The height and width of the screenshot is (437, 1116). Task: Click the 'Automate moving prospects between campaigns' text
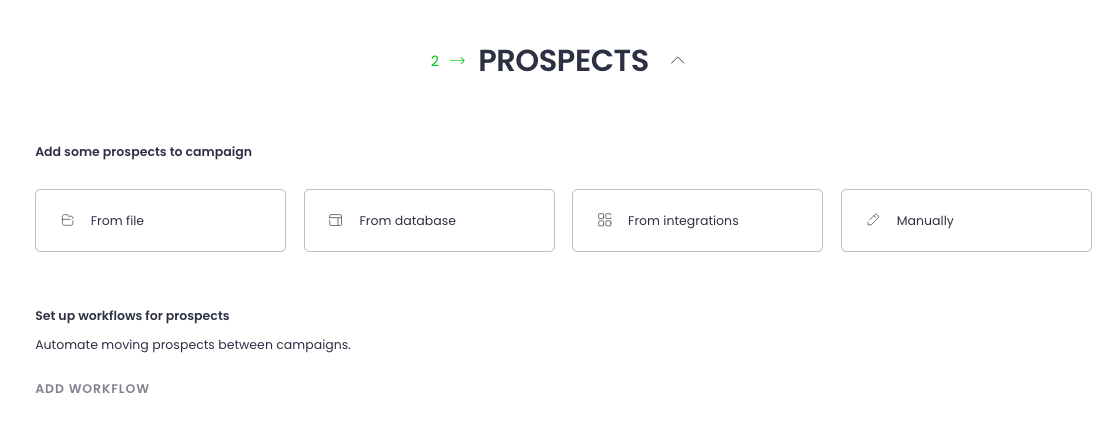(x=193, y=345)
